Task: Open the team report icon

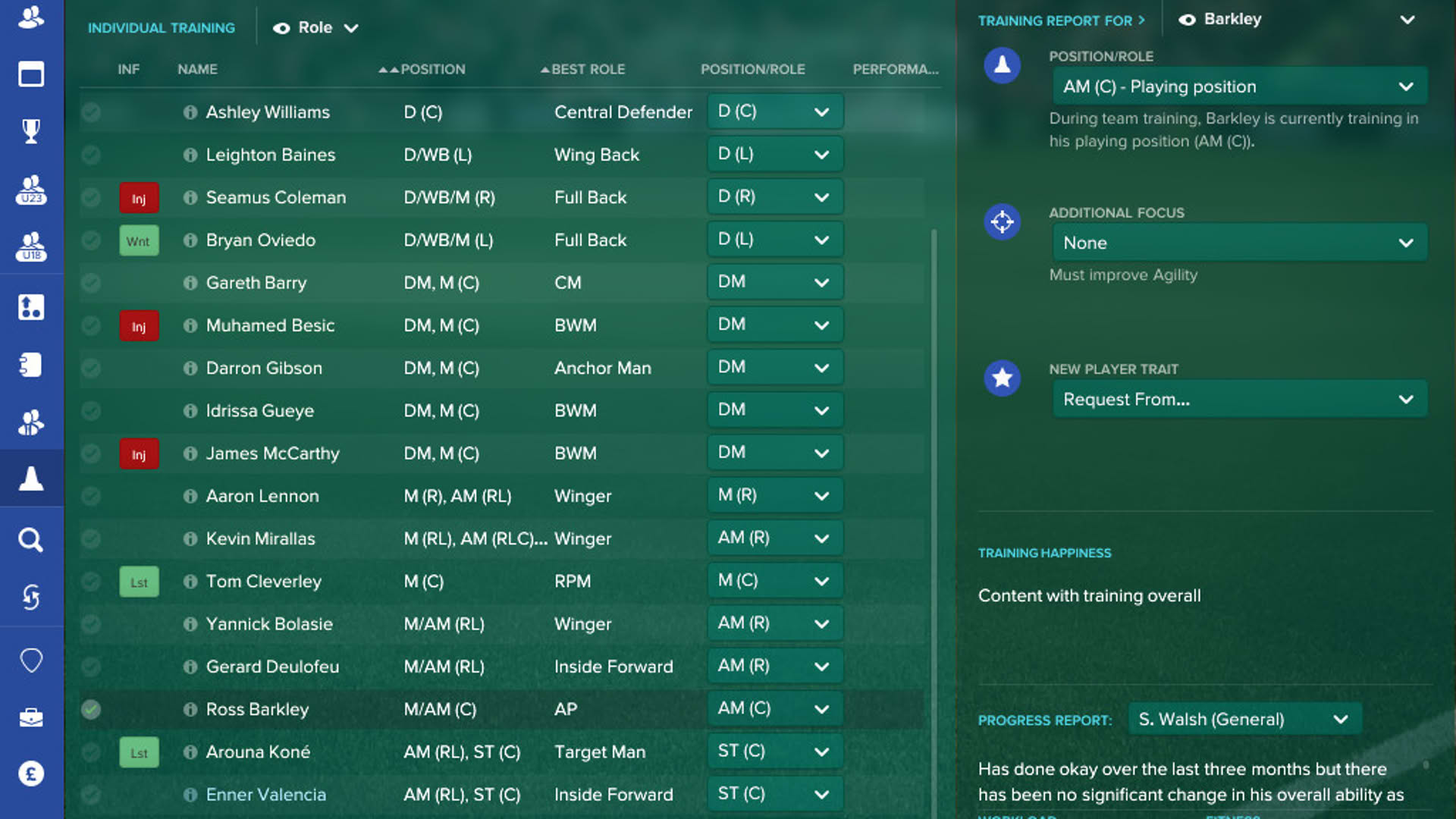Action: coord(31,365)
